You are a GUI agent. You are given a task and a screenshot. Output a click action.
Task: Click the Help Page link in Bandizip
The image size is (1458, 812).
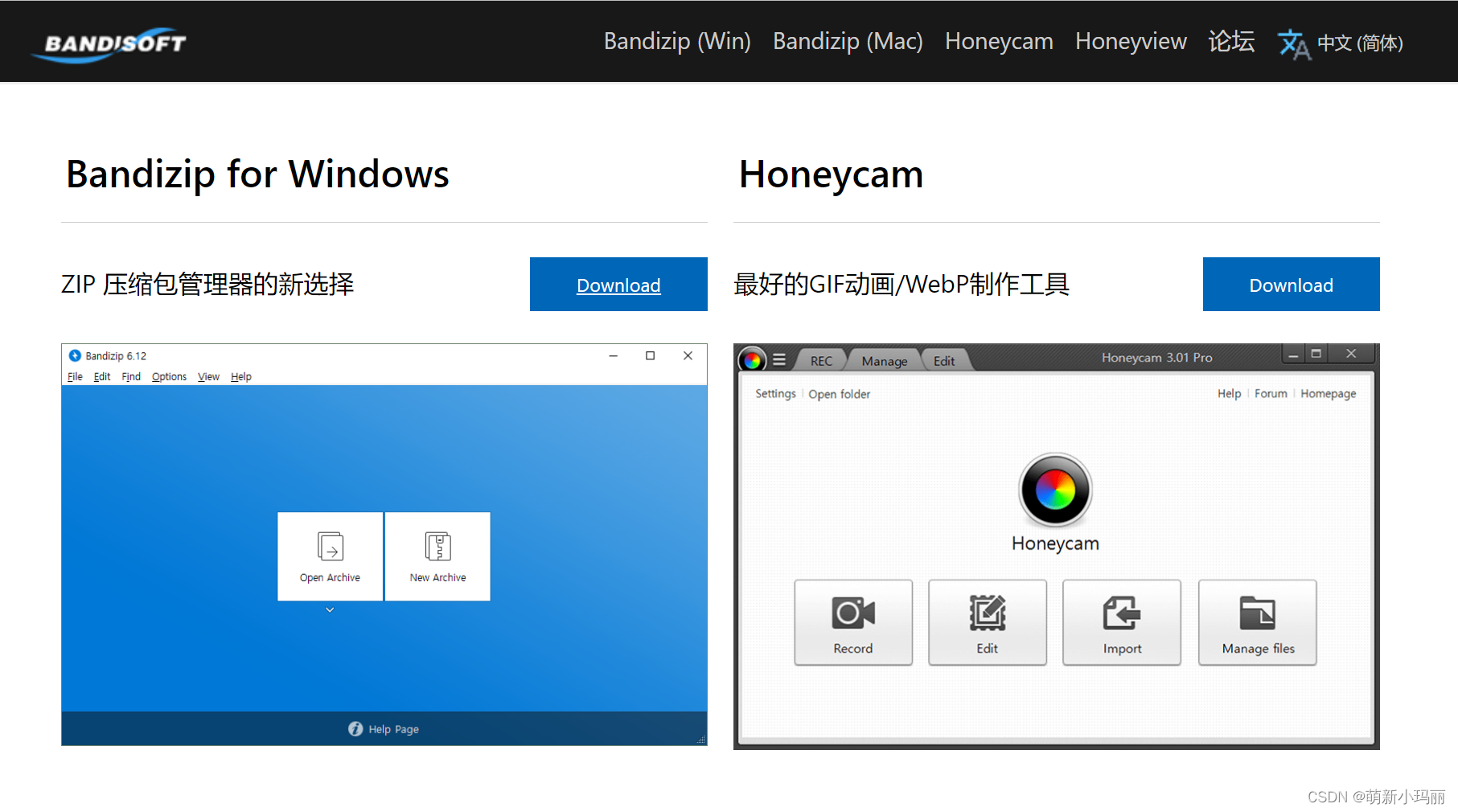(394, 729)
